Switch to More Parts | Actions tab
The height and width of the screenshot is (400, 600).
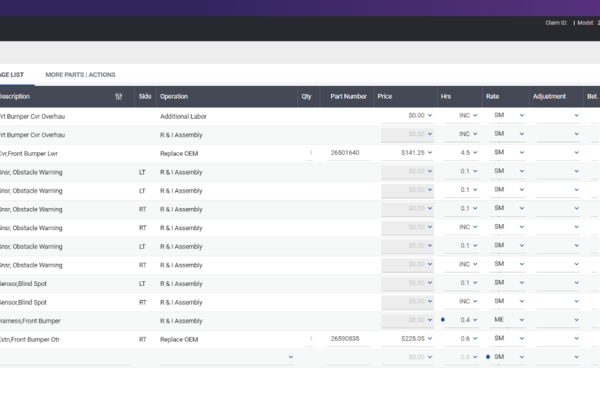80,75
